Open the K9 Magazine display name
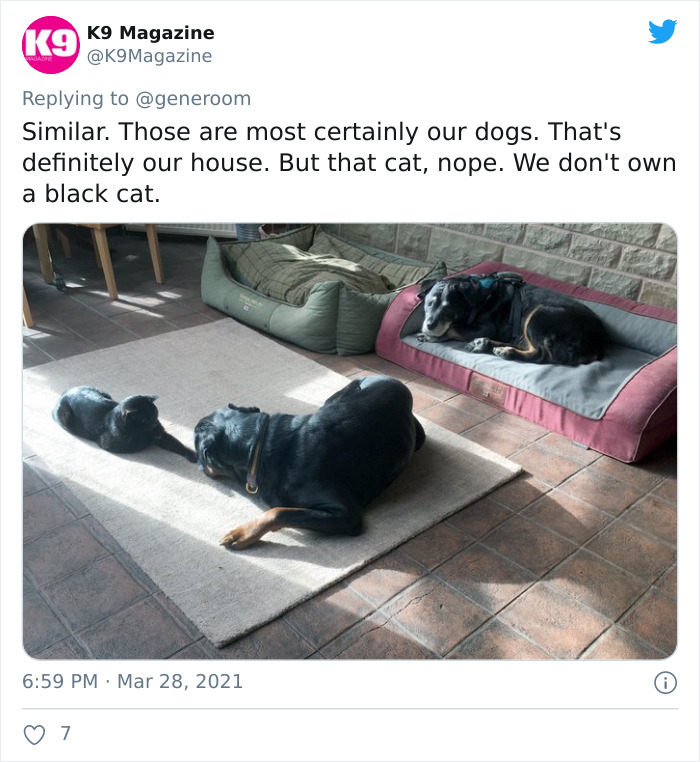This screenshot has height=762, width=700. coord(151,33)
